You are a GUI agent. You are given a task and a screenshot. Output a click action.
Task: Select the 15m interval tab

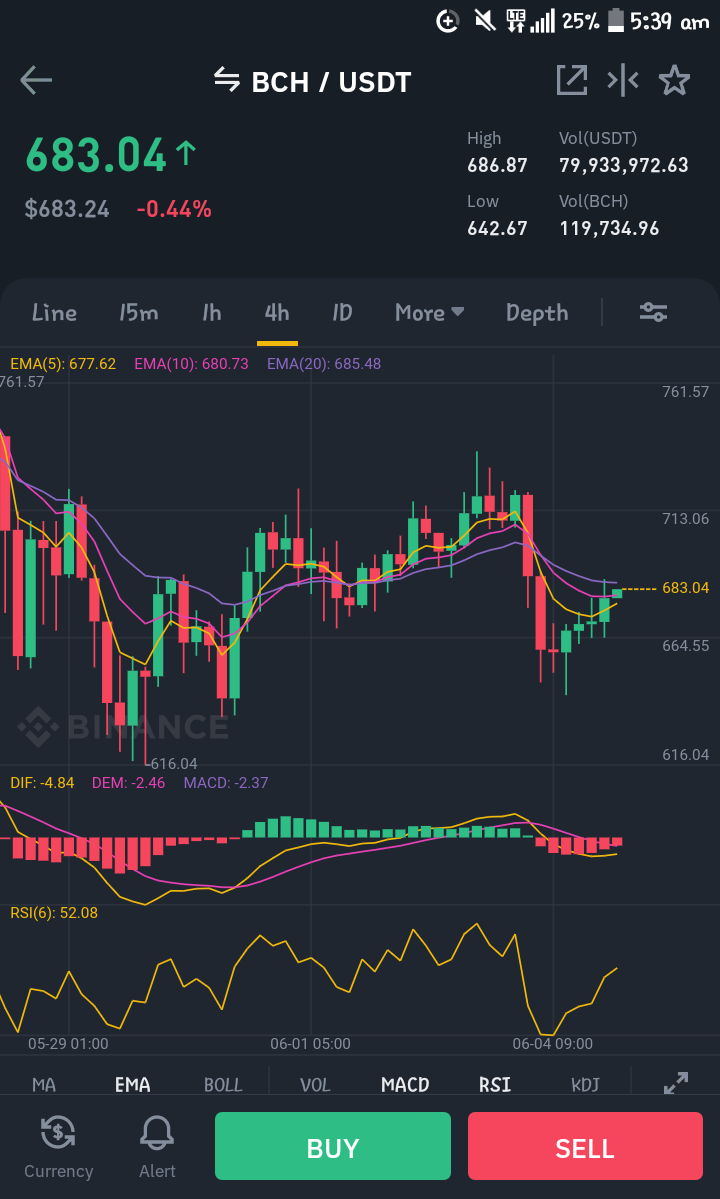coord(138,312)
